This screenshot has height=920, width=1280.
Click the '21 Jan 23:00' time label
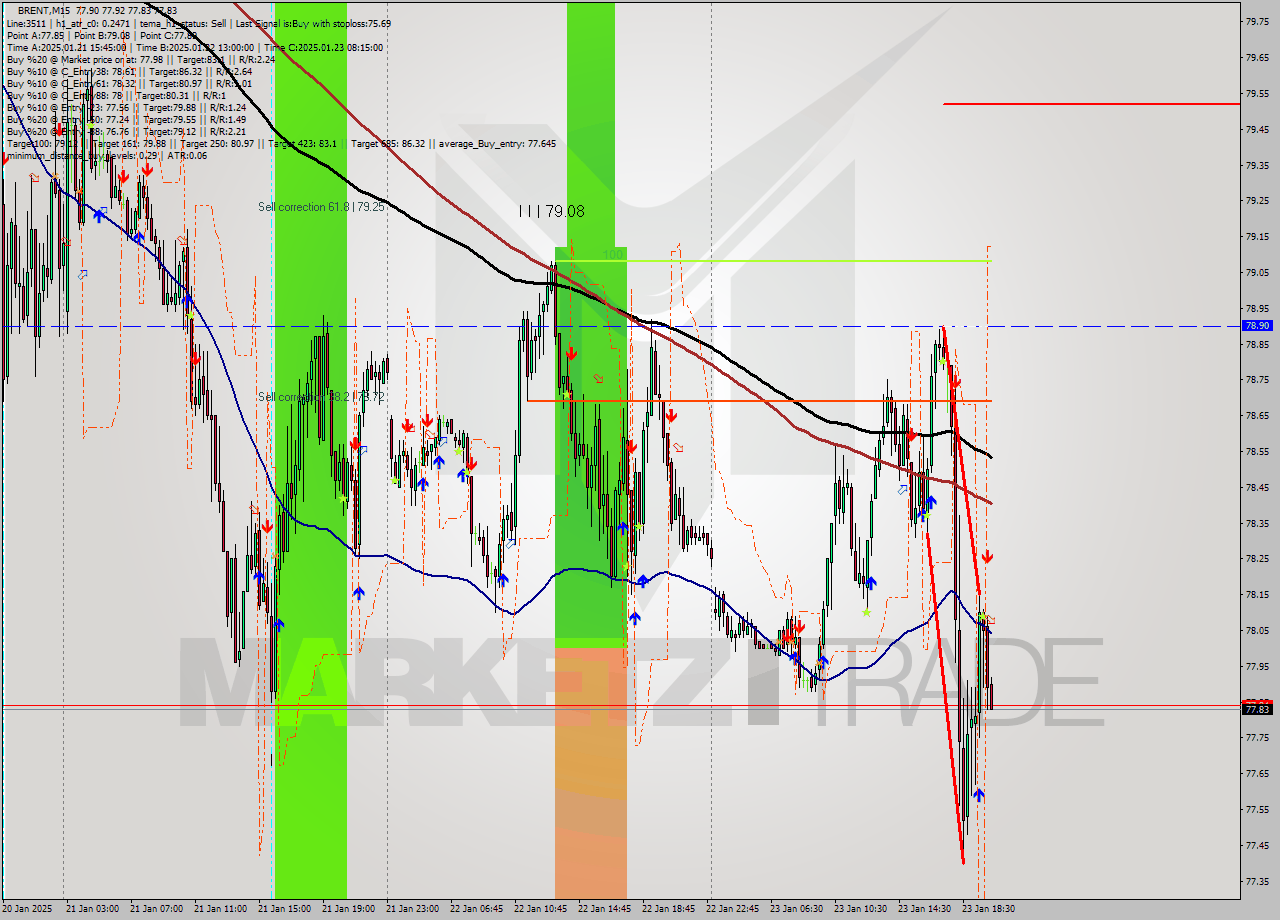[412, 909]
